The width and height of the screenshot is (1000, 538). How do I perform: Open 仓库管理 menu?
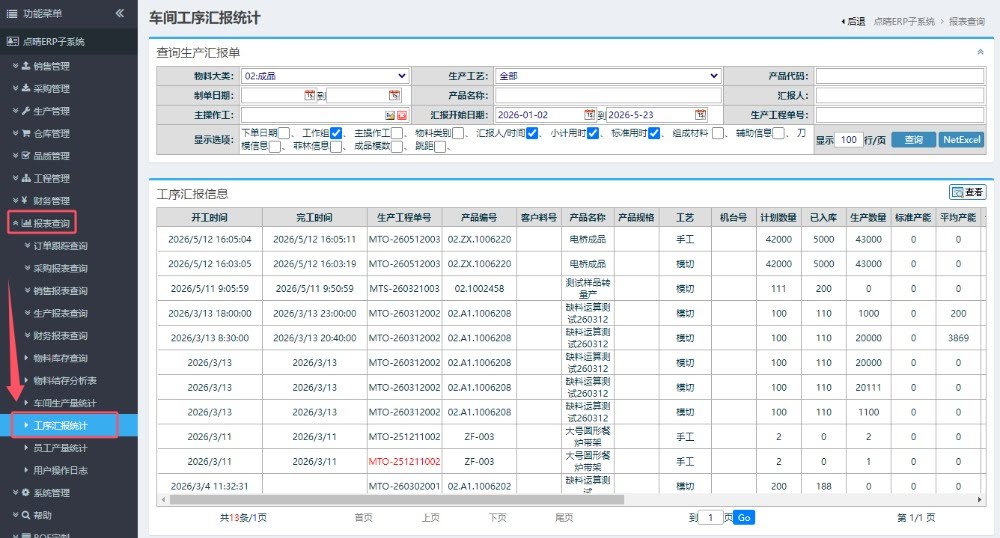51,133
